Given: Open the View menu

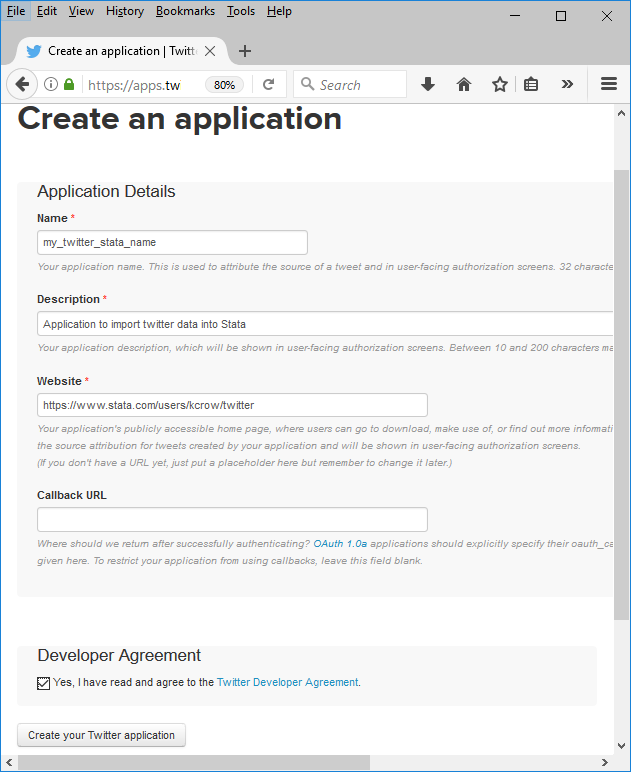Looking at the screenshot, I should tap(81, 11).
